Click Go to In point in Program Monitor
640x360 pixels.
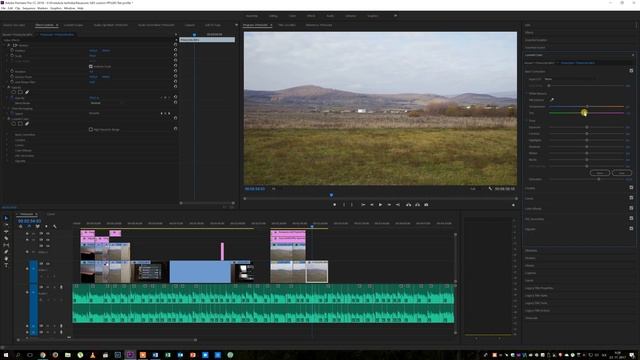(x=363, y=204)
